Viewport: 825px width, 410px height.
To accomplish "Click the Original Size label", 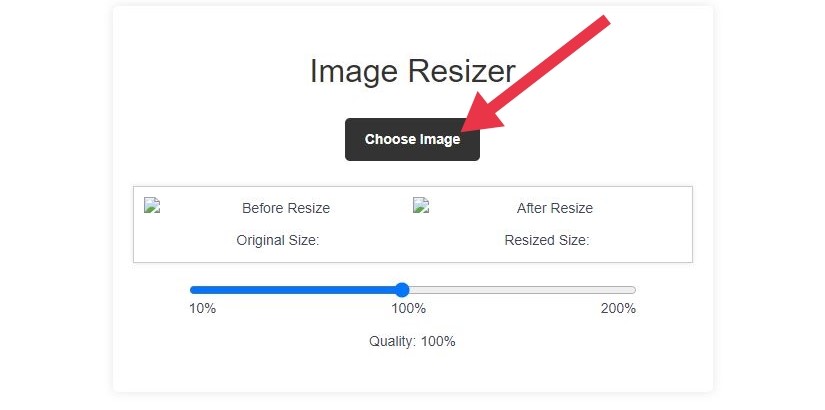I will coord(278,241).
